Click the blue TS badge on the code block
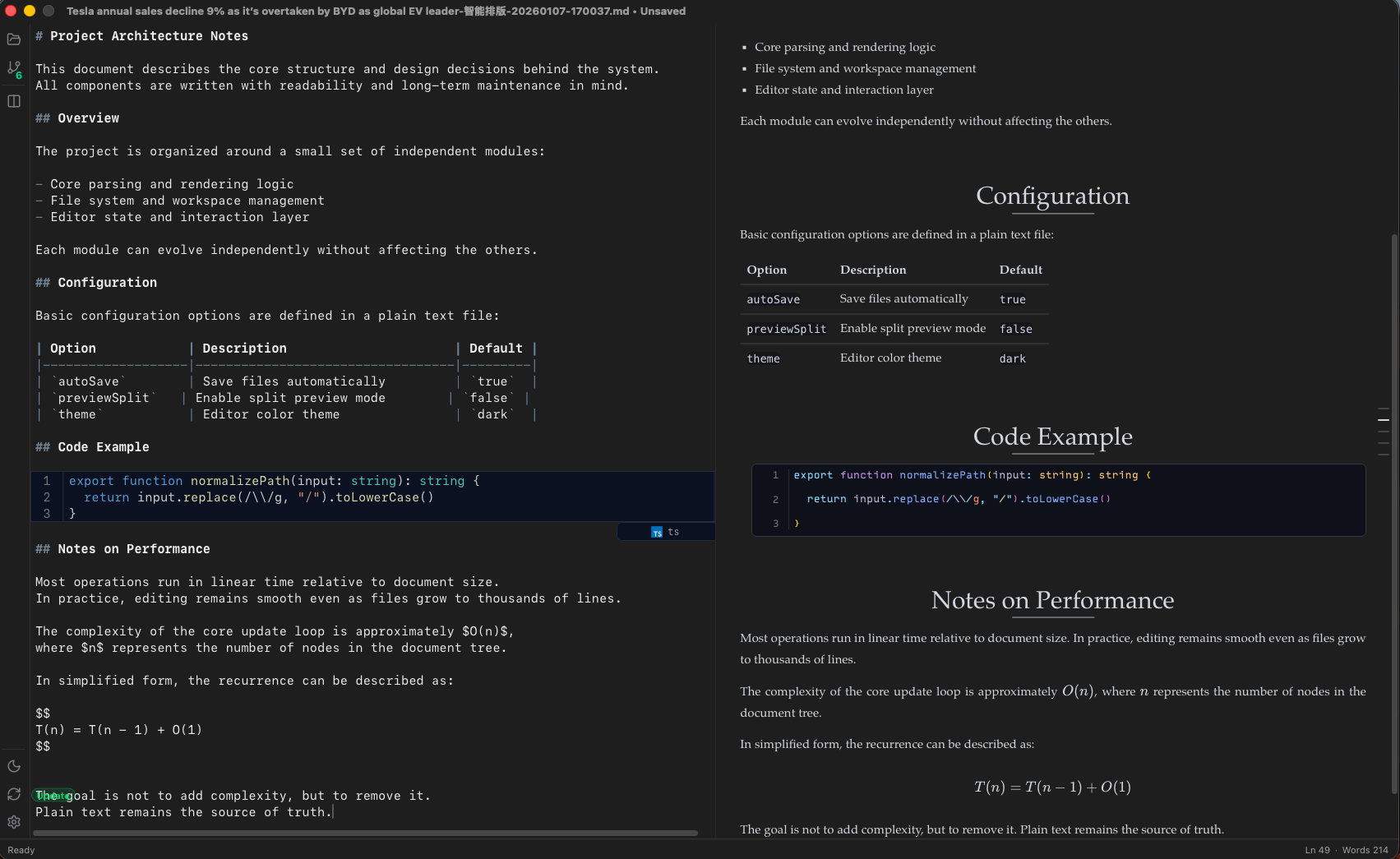Image resolution: width=1400 pixels, height=859 pixels. [x=656, y=533]
